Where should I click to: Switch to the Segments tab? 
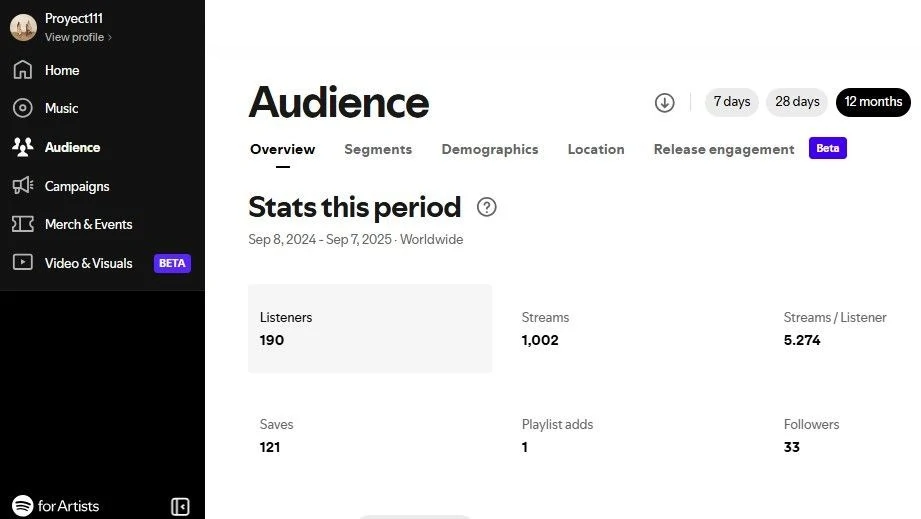click(x=378, y=149)
